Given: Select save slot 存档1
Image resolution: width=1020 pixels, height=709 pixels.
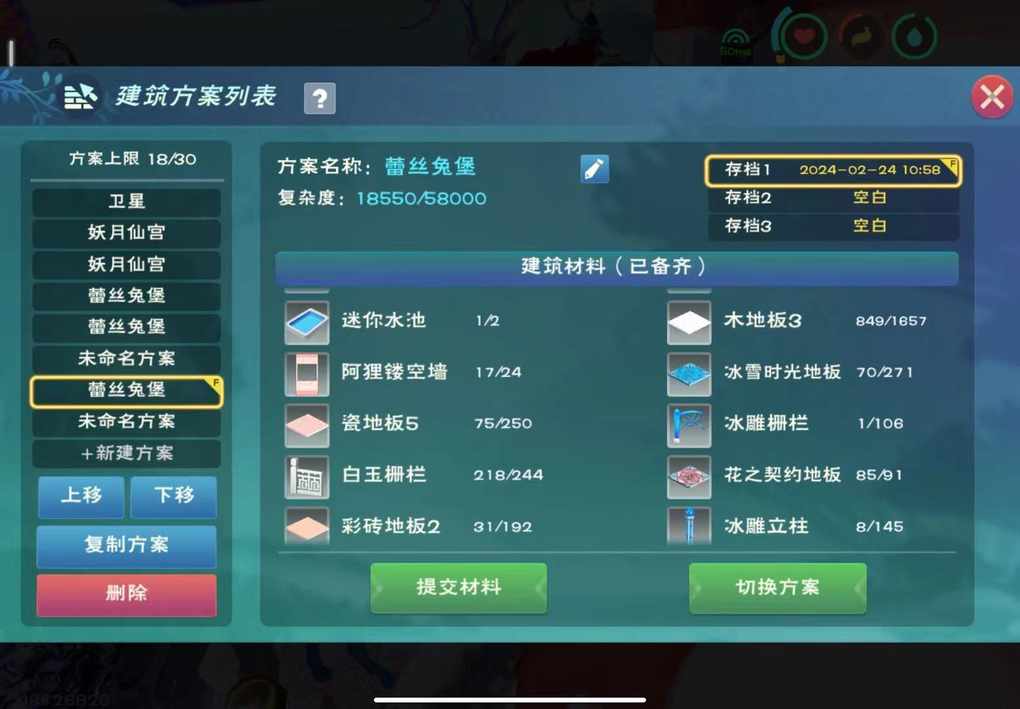Looking at the screenshot, I should tap(833, 170).
